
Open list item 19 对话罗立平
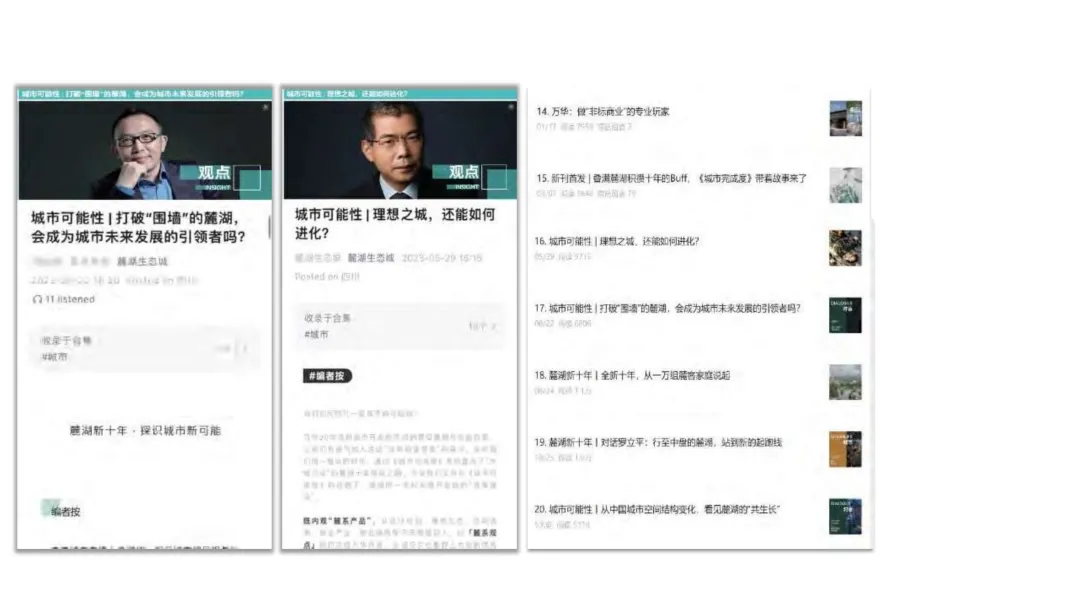click(x=658, y=442)
